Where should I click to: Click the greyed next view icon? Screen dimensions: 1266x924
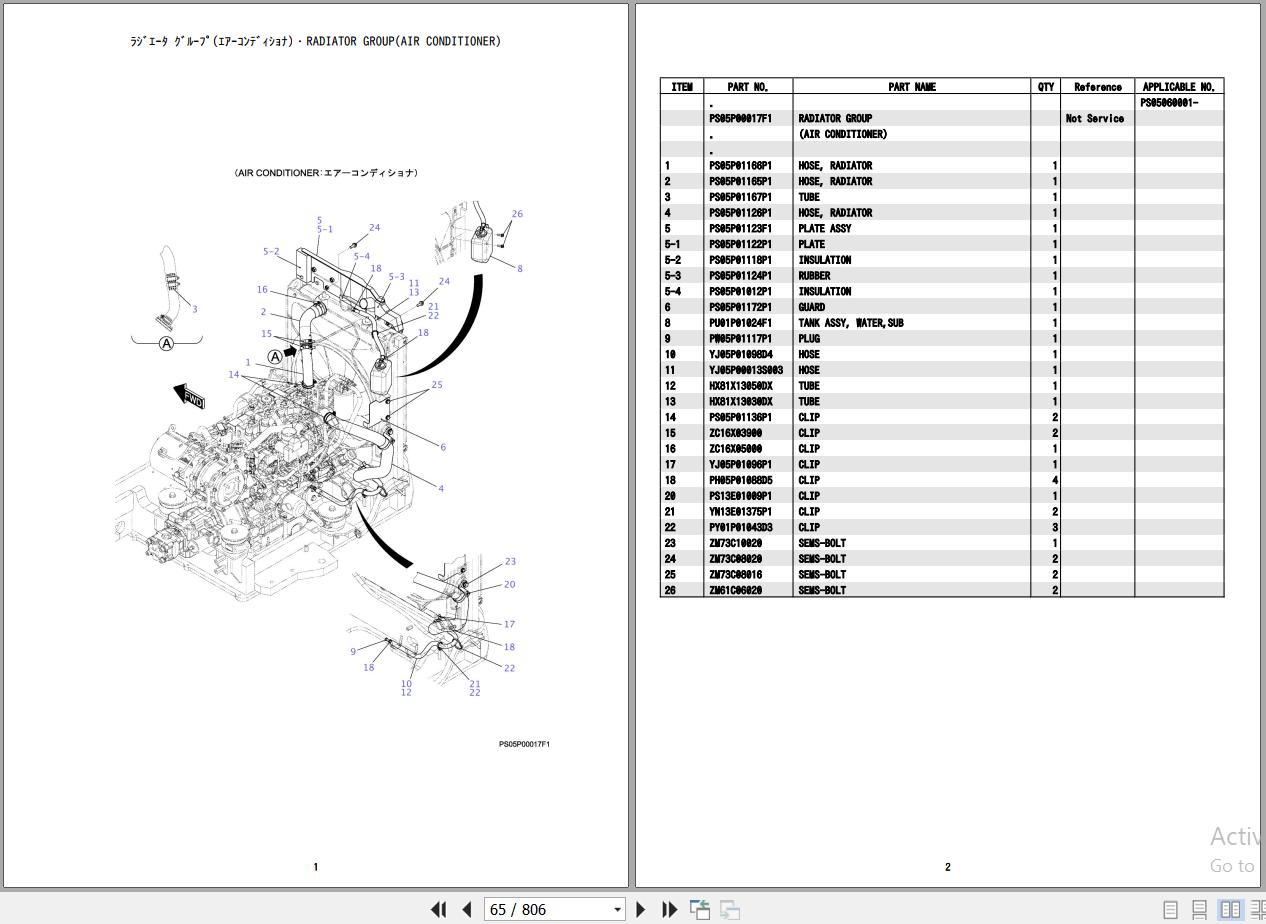(x=730, y=909)
